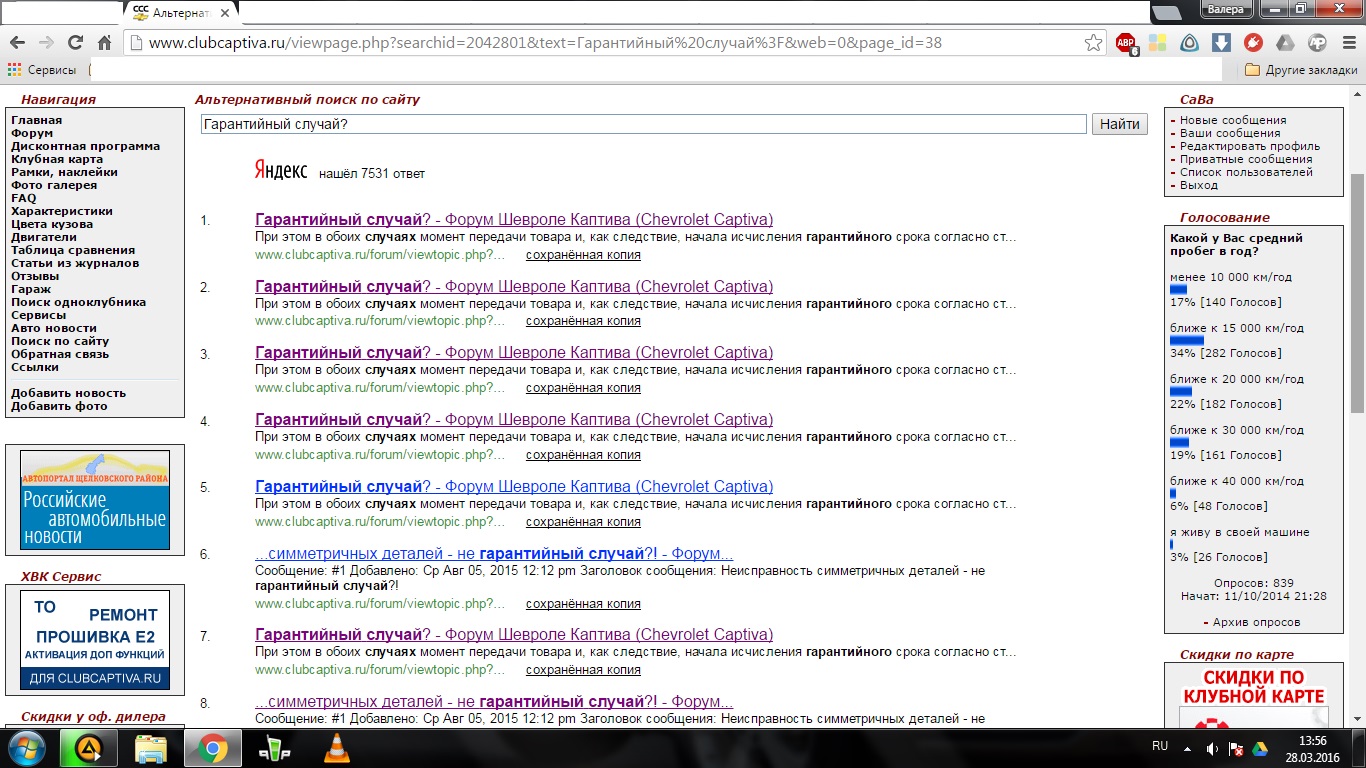The width and height of the screenshot is (1366, 768).
Task: Click the site search input field
Action: (643, 124)
